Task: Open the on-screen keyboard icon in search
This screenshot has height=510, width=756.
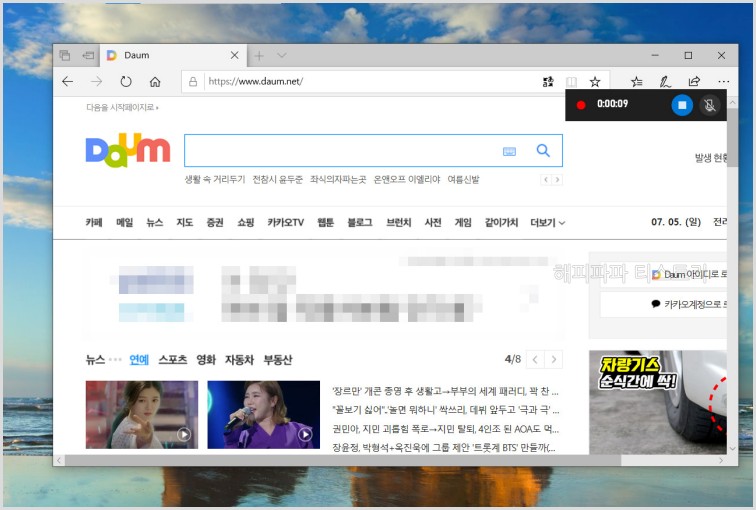Action: pyautogui.click(x=509, y=151)
